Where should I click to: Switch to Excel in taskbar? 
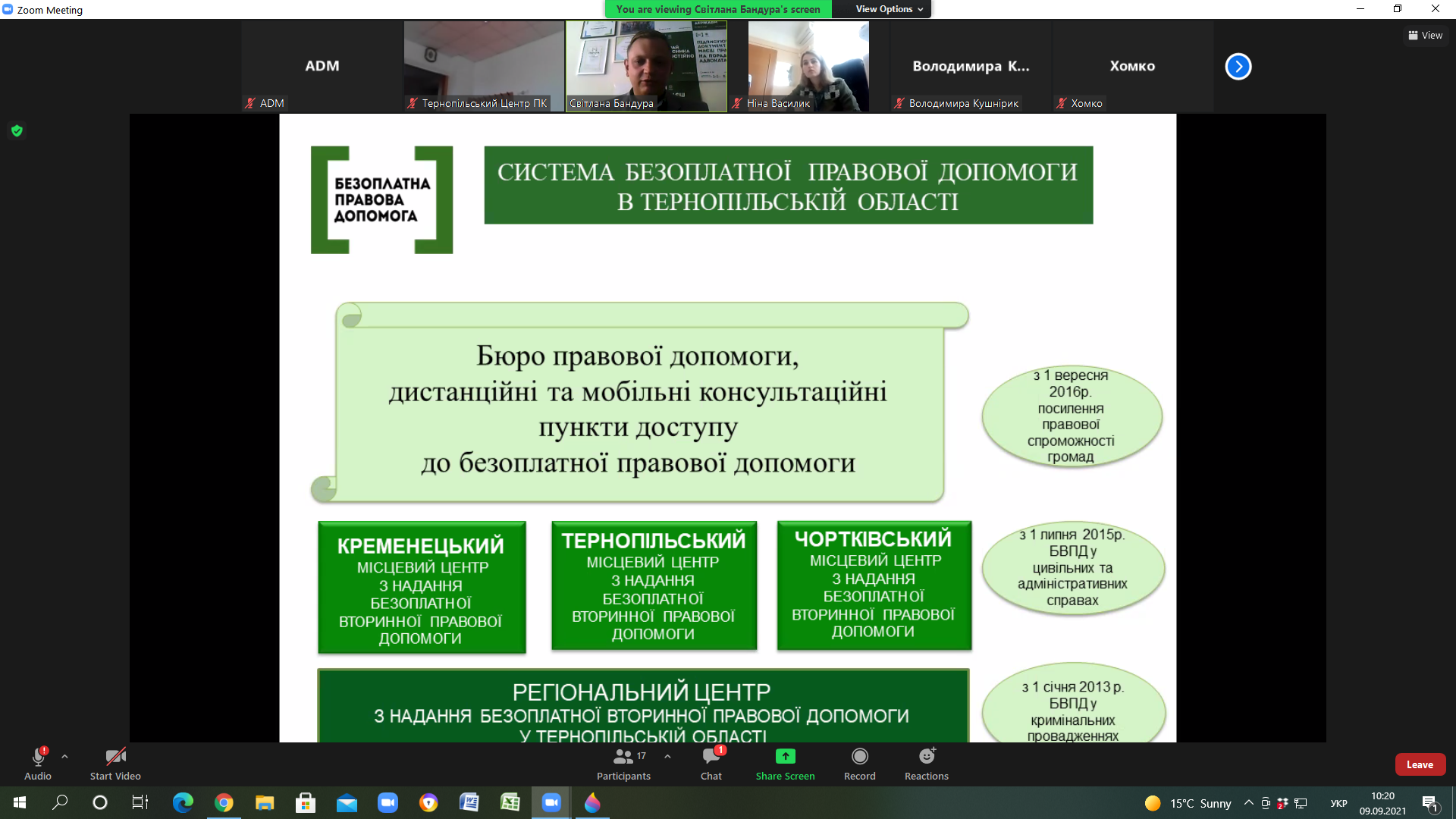click(x=510, y=802)
